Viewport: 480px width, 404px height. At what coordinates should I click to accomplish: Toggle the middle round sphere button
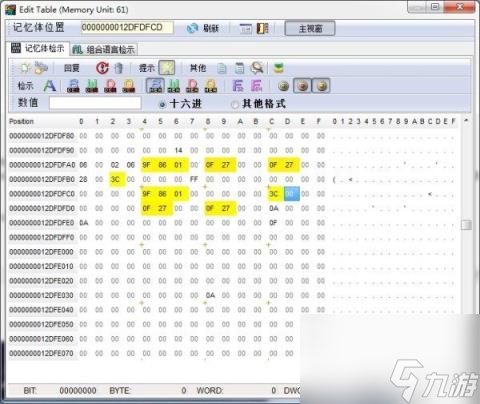(x=302, y=86)
